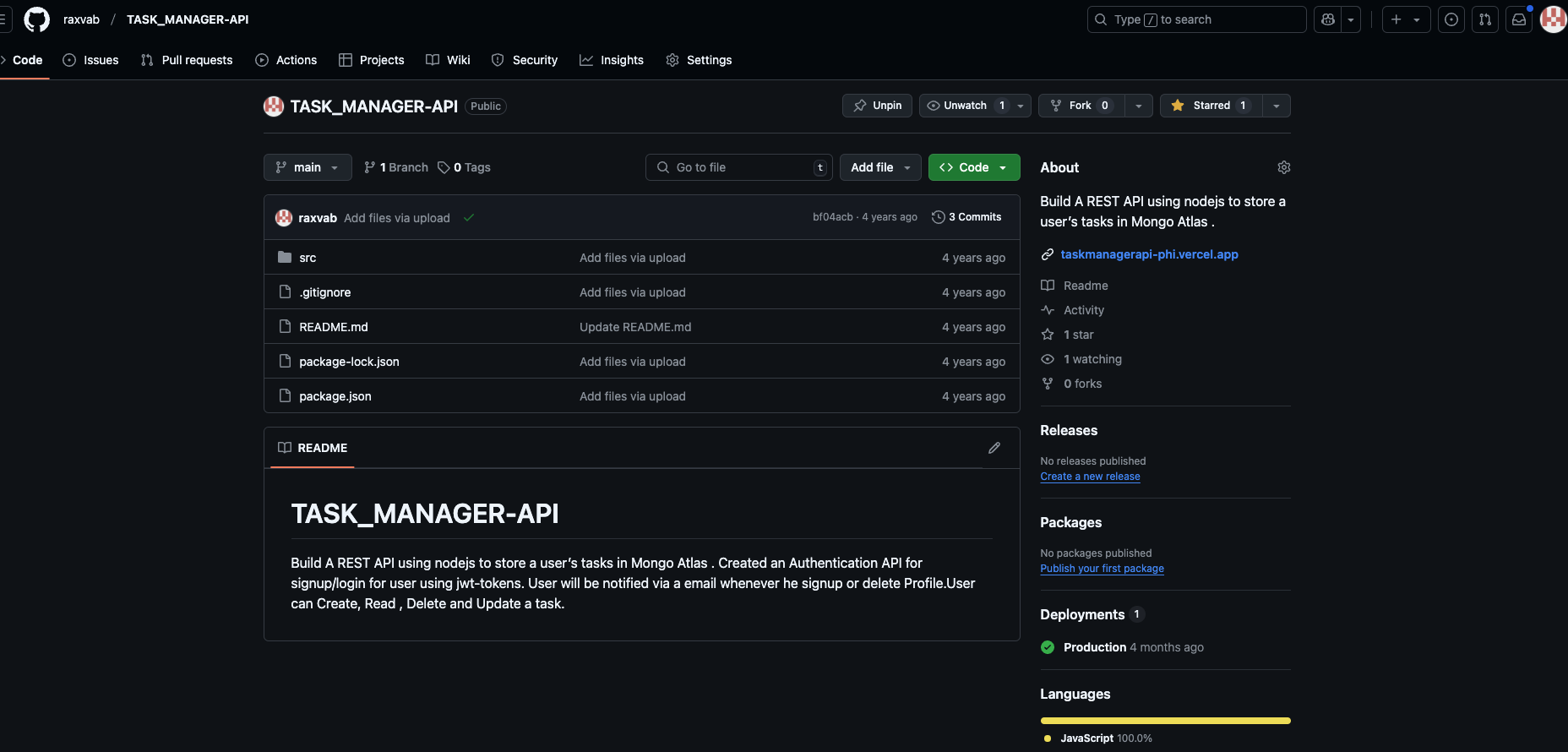The image size is (1568, 752).
Task: Click the repository owner avatar near title
Action: [274, 106]
